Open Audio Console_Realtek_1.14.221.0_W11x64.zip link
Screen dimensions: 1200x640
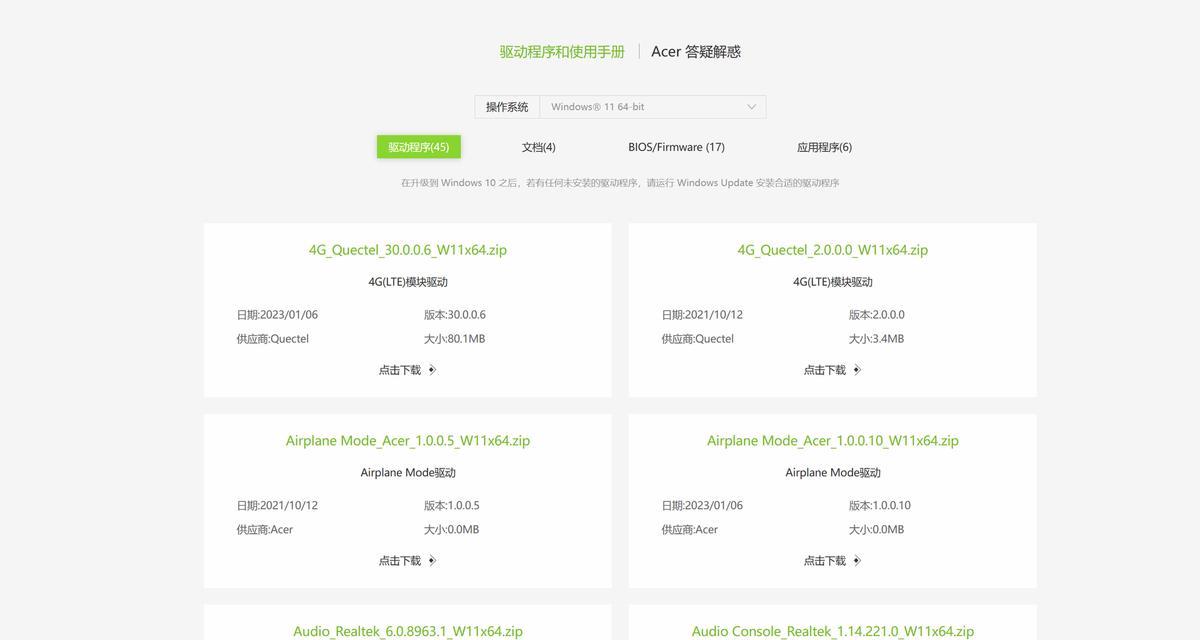833,631
